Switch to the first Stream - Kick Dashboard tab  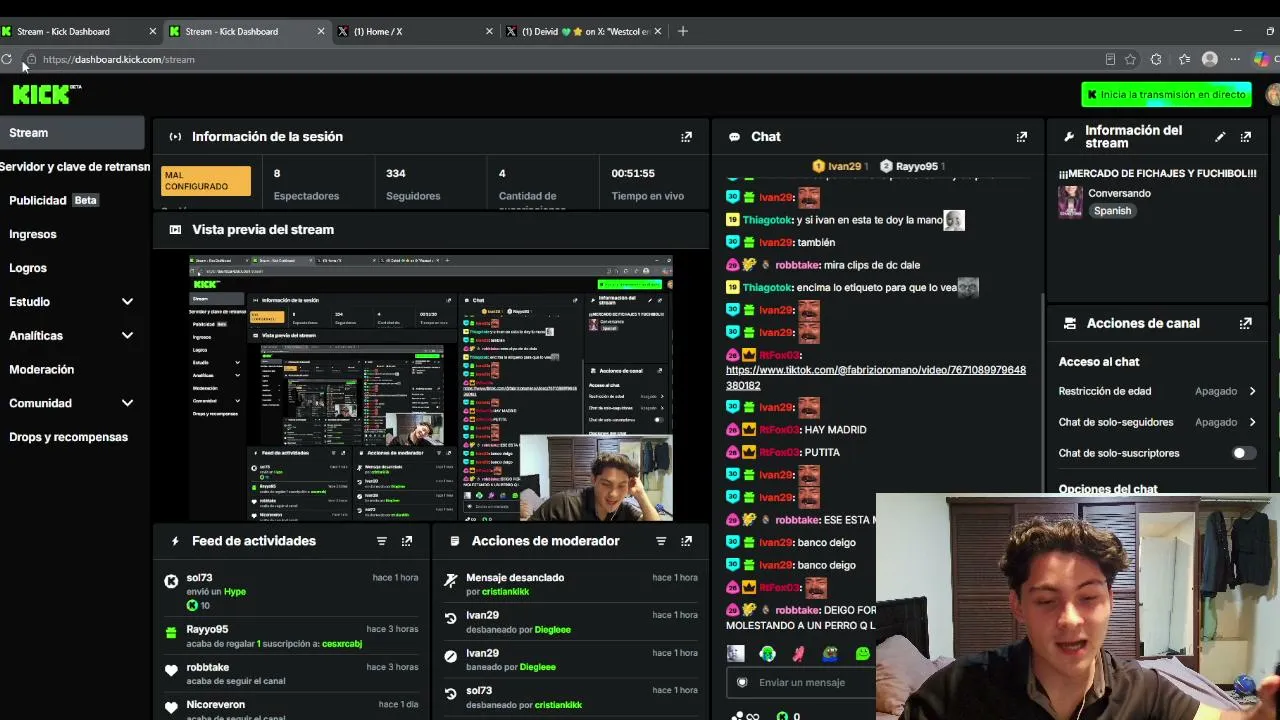[80, 31]
